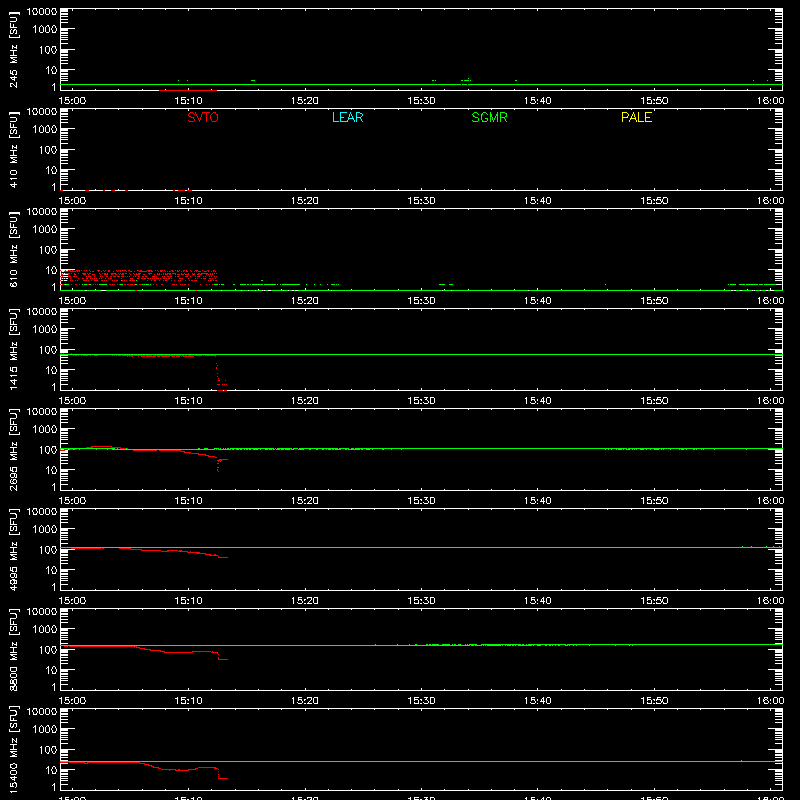Click the 15:30 time label under 410 MHz plot
800x800 pixels.
coord(421,201)
